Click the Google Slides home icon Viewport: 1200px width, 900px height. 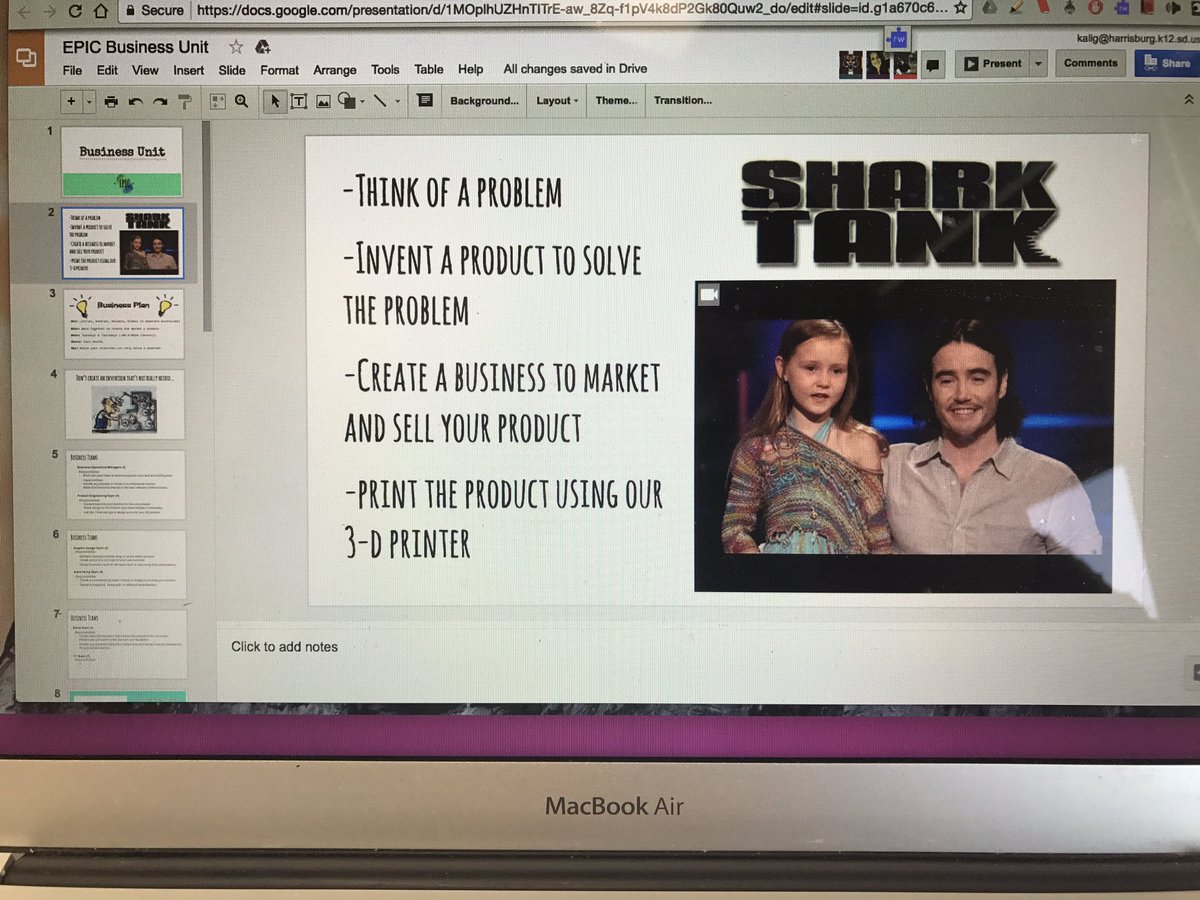[26, 57]
